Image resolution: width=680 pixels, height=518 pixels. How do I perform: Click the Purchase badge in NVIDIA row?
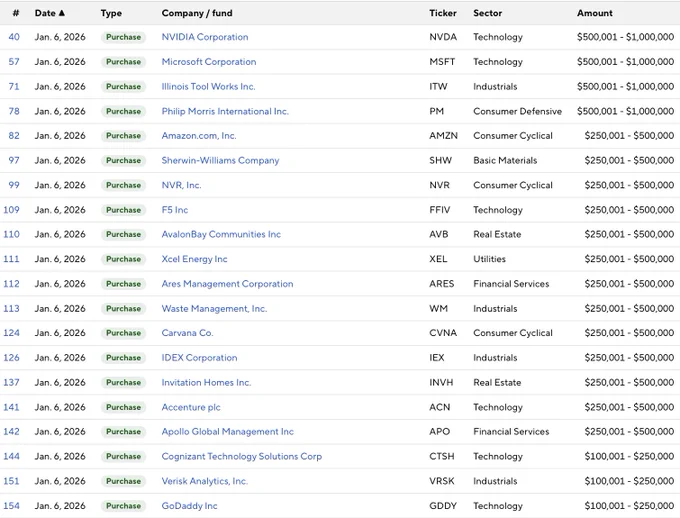(x=124, y=37)
